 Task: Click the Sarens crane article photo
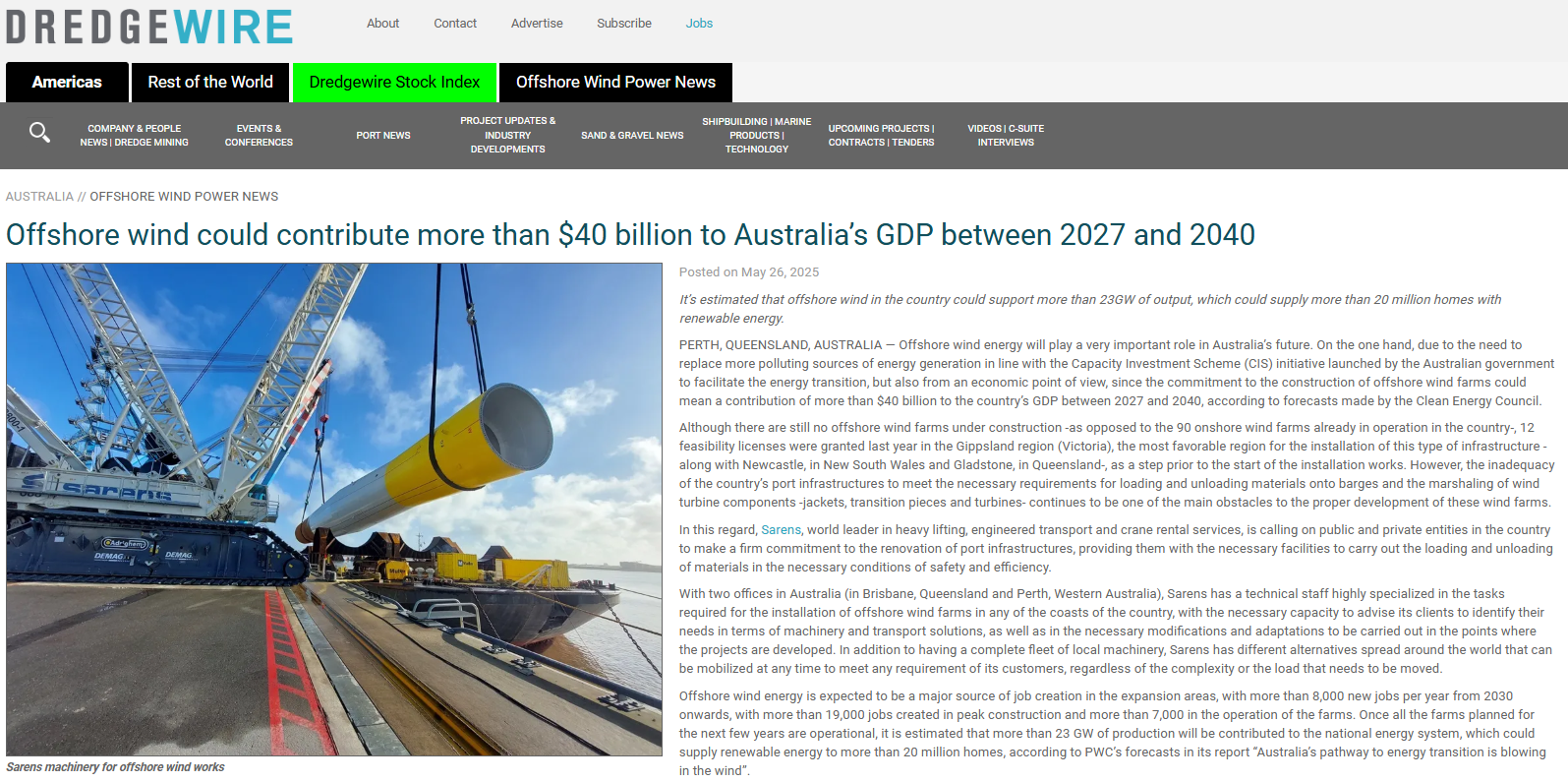pos(334,509)
